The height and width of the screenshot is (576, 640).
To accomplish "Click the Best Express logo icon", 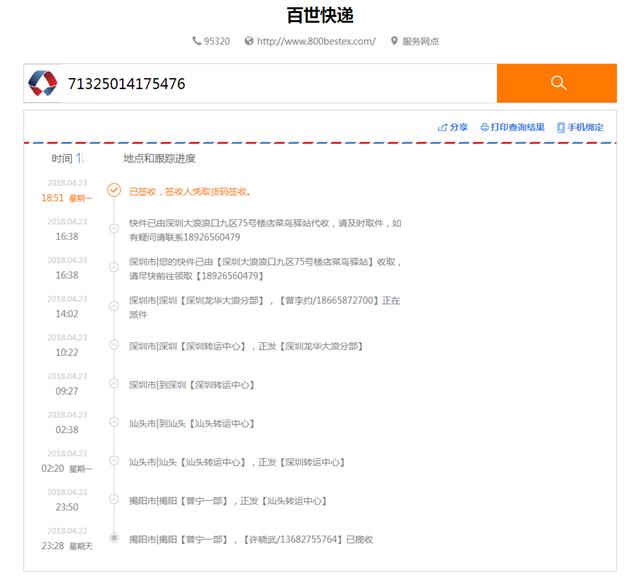I will pyautogui.click(x=42, y=83).
